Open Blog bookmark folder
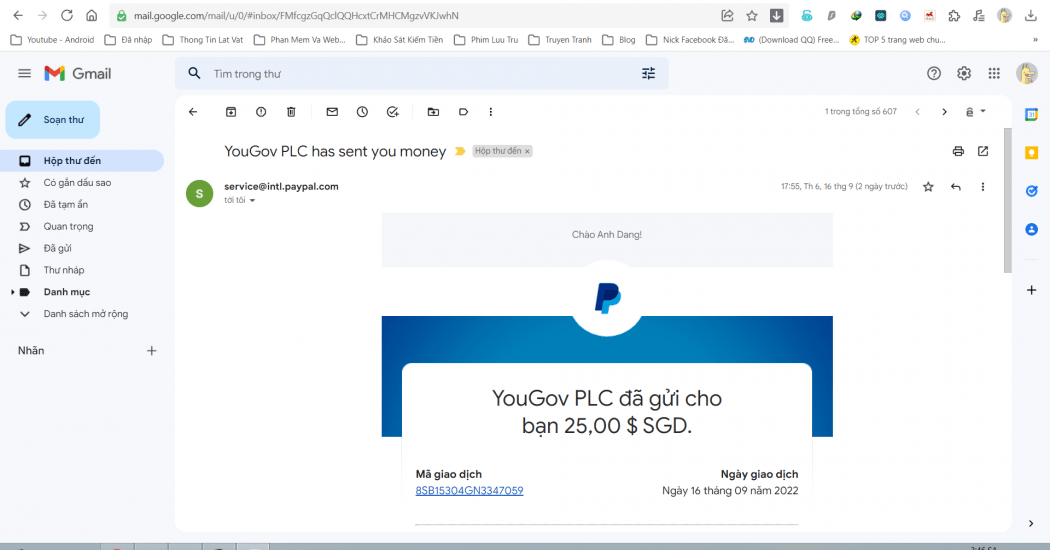This screenshot has height=550, width=1050. pos(619,40)
